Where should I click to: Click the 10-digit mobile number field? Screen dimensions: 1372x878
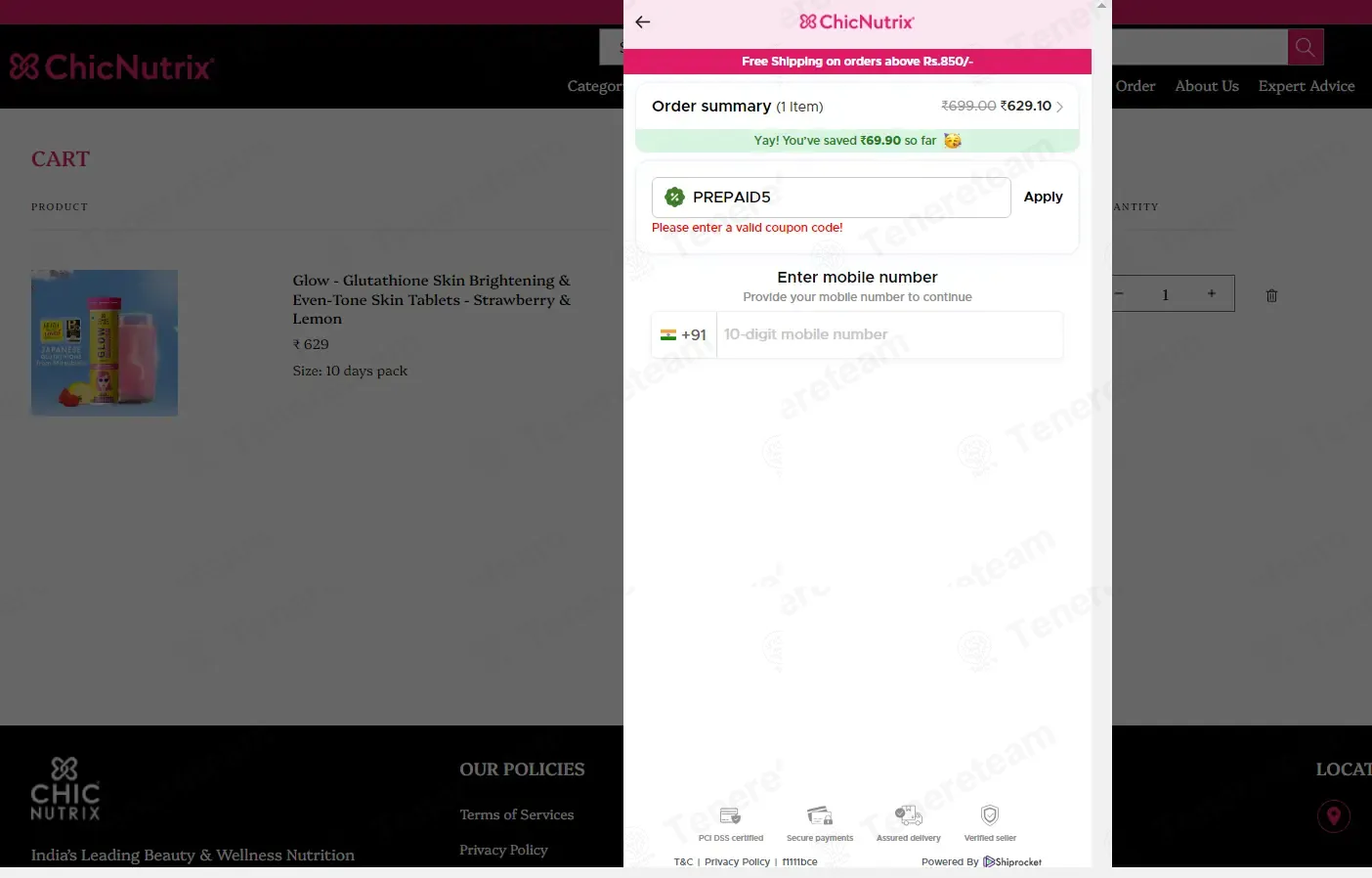[x=889, y=334]
